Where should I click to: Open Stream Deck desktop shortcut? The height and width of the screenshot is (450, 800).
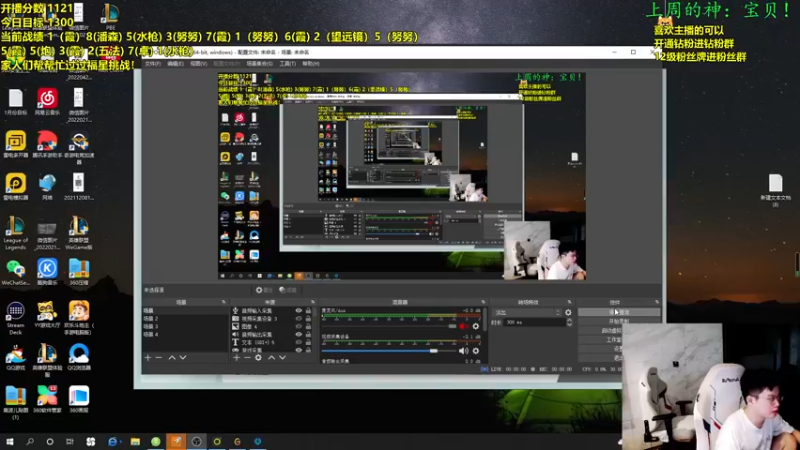coord(15,318)
